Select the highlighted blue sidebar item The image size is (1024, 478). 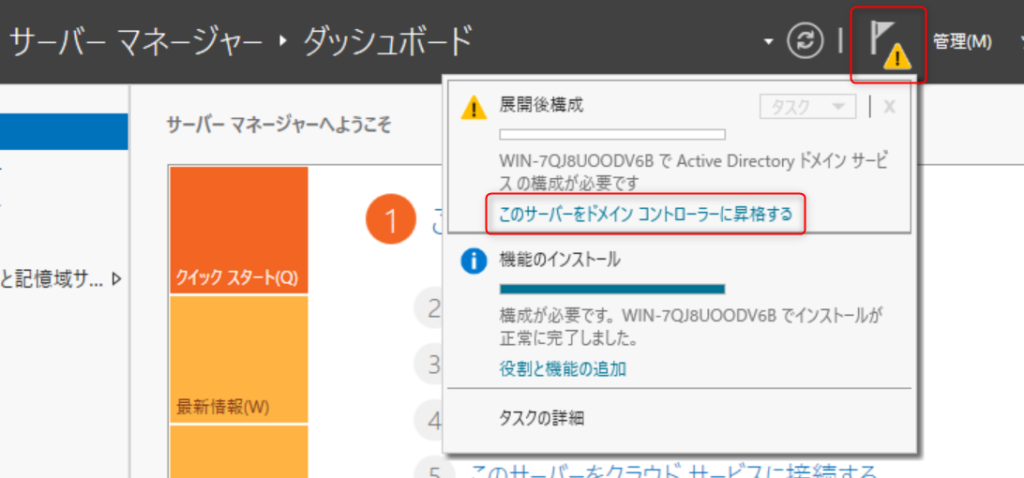64,131
